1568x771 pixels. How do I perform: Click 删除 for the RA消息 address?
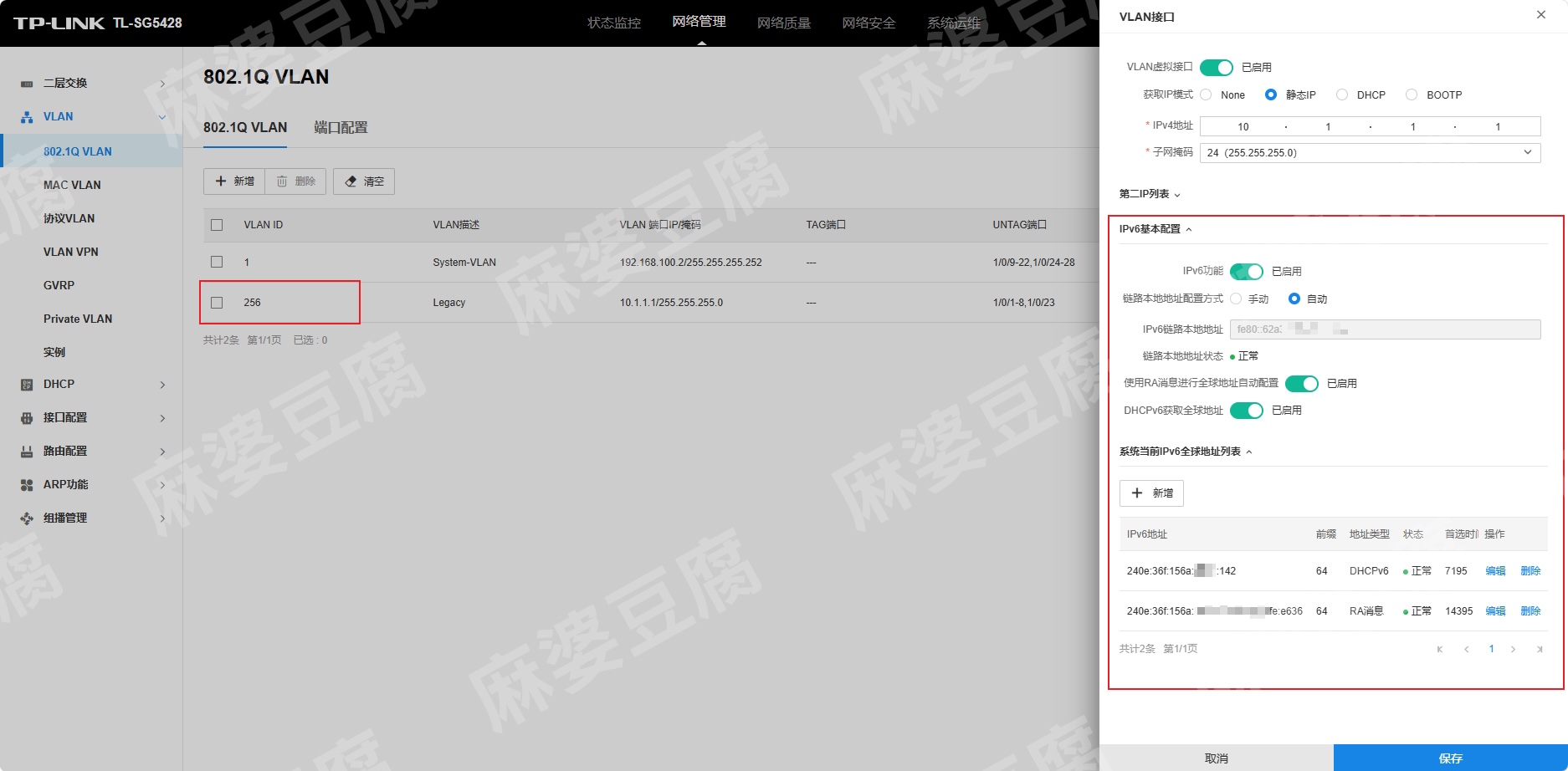pos(1530,611)
